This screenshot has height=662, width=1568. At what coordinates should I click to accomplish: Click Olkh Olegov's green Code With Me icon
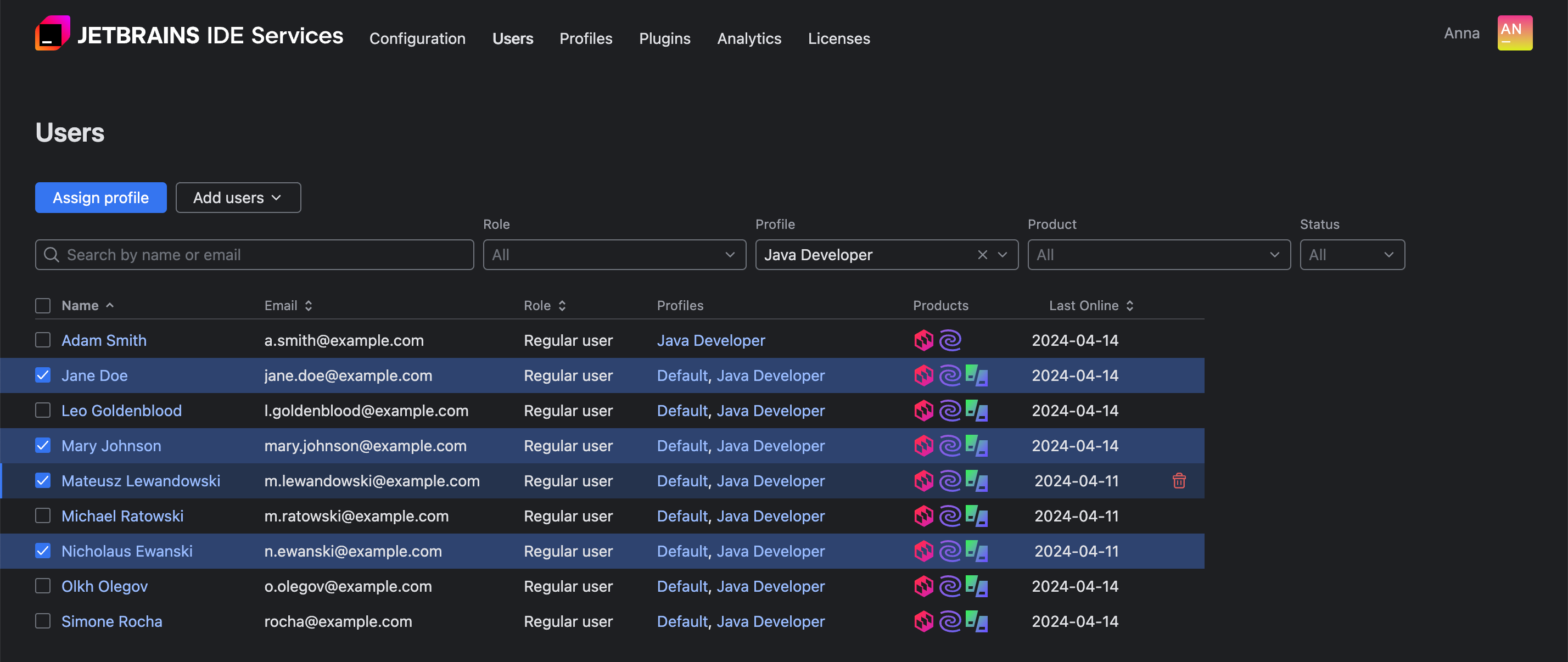(x=976, y=586)
